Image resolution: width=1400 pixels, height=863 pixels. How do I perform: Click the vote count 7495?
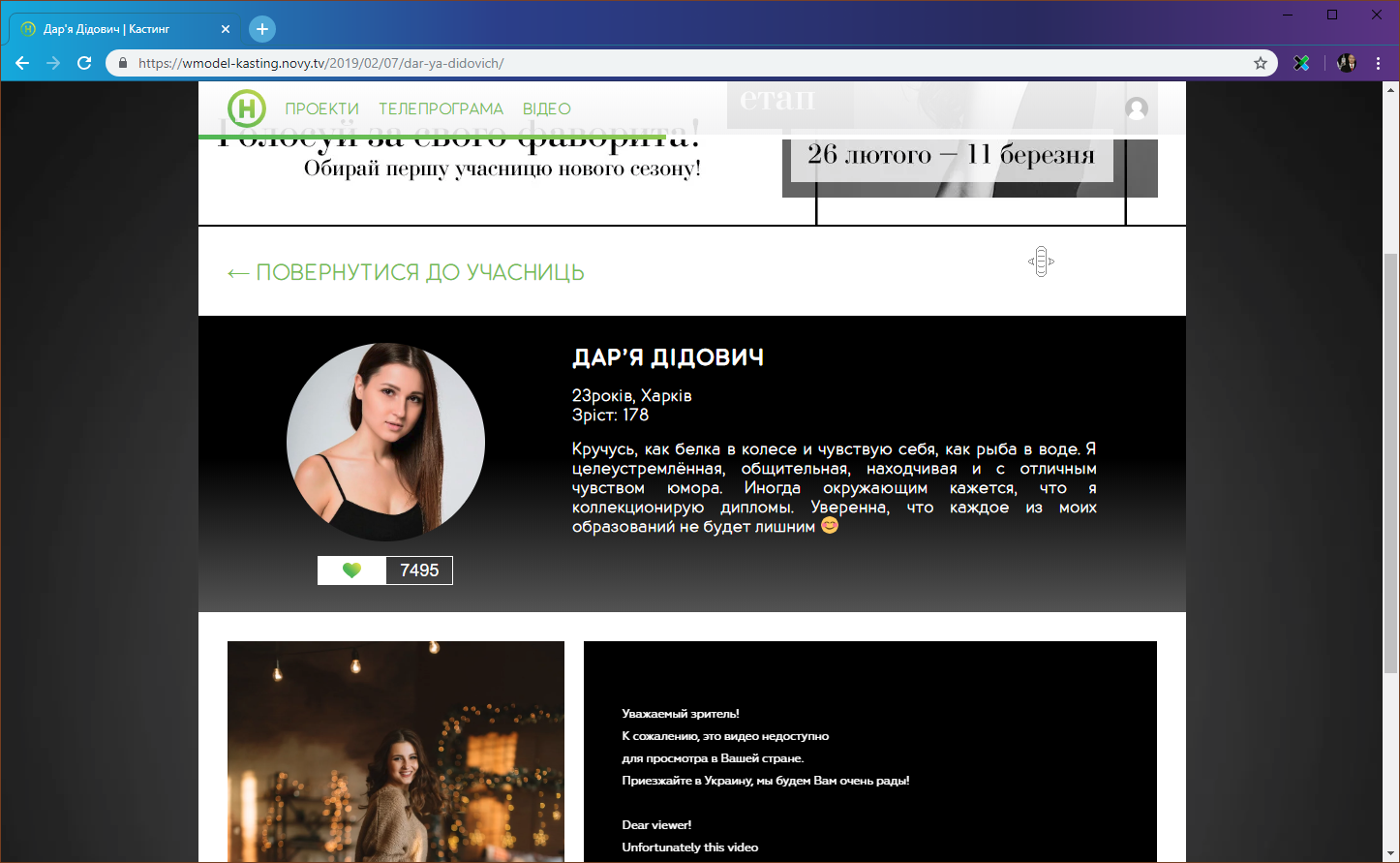click(419, 570)
